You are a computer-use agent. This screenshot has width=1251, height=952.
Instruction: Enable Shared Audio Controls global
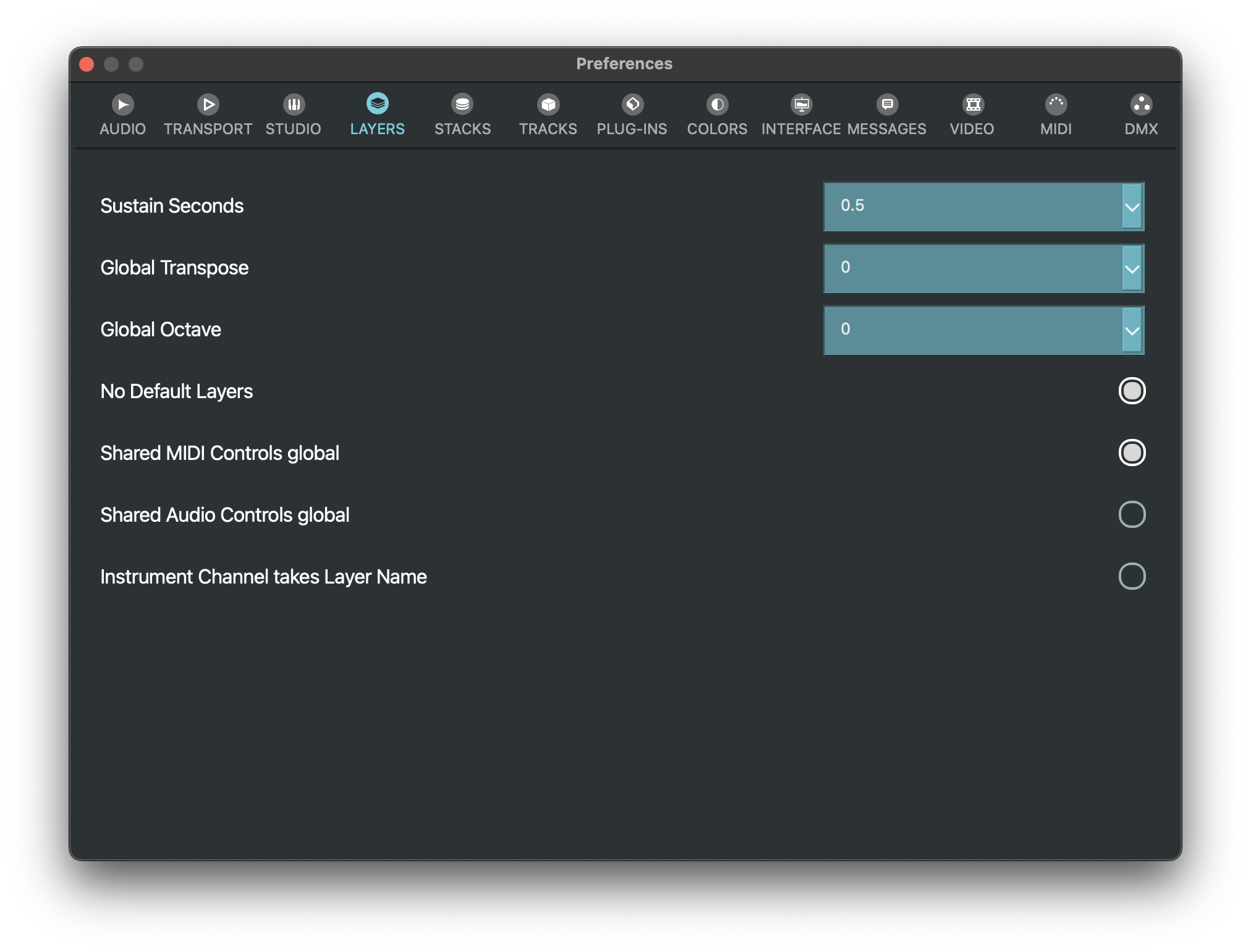1132,514
